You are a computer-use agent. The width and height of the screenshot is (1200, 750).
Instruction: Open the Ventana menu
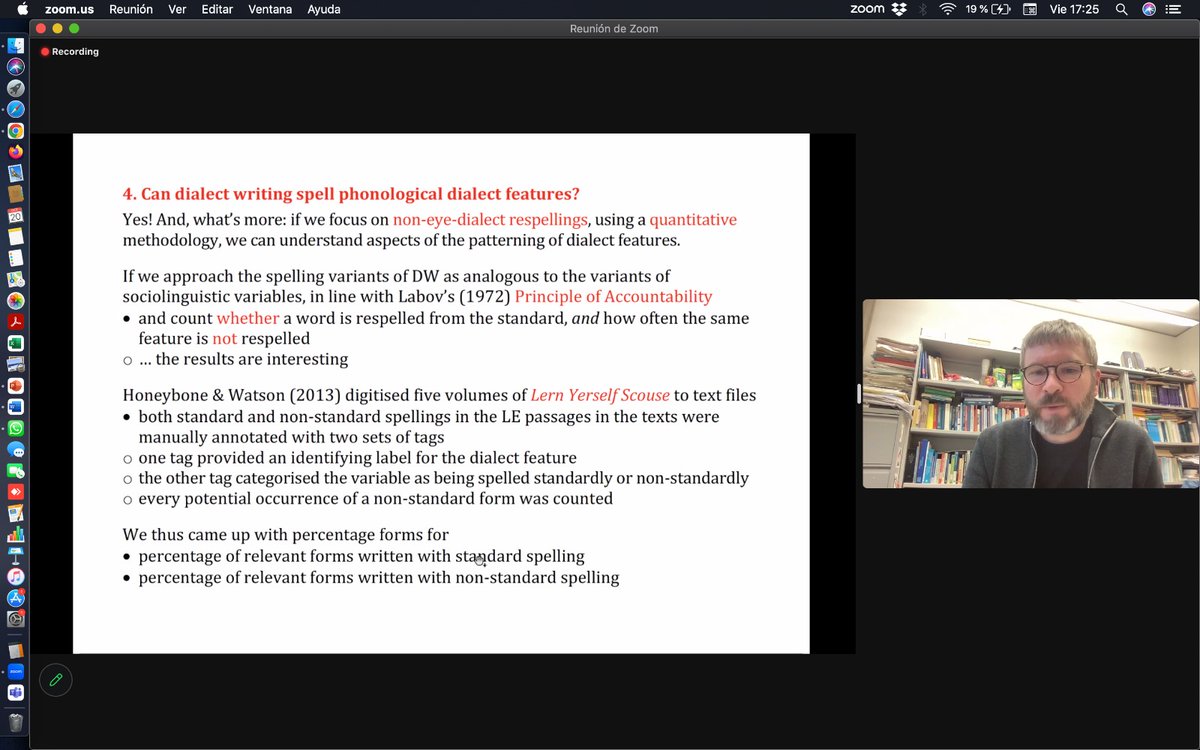click(270, 9)
